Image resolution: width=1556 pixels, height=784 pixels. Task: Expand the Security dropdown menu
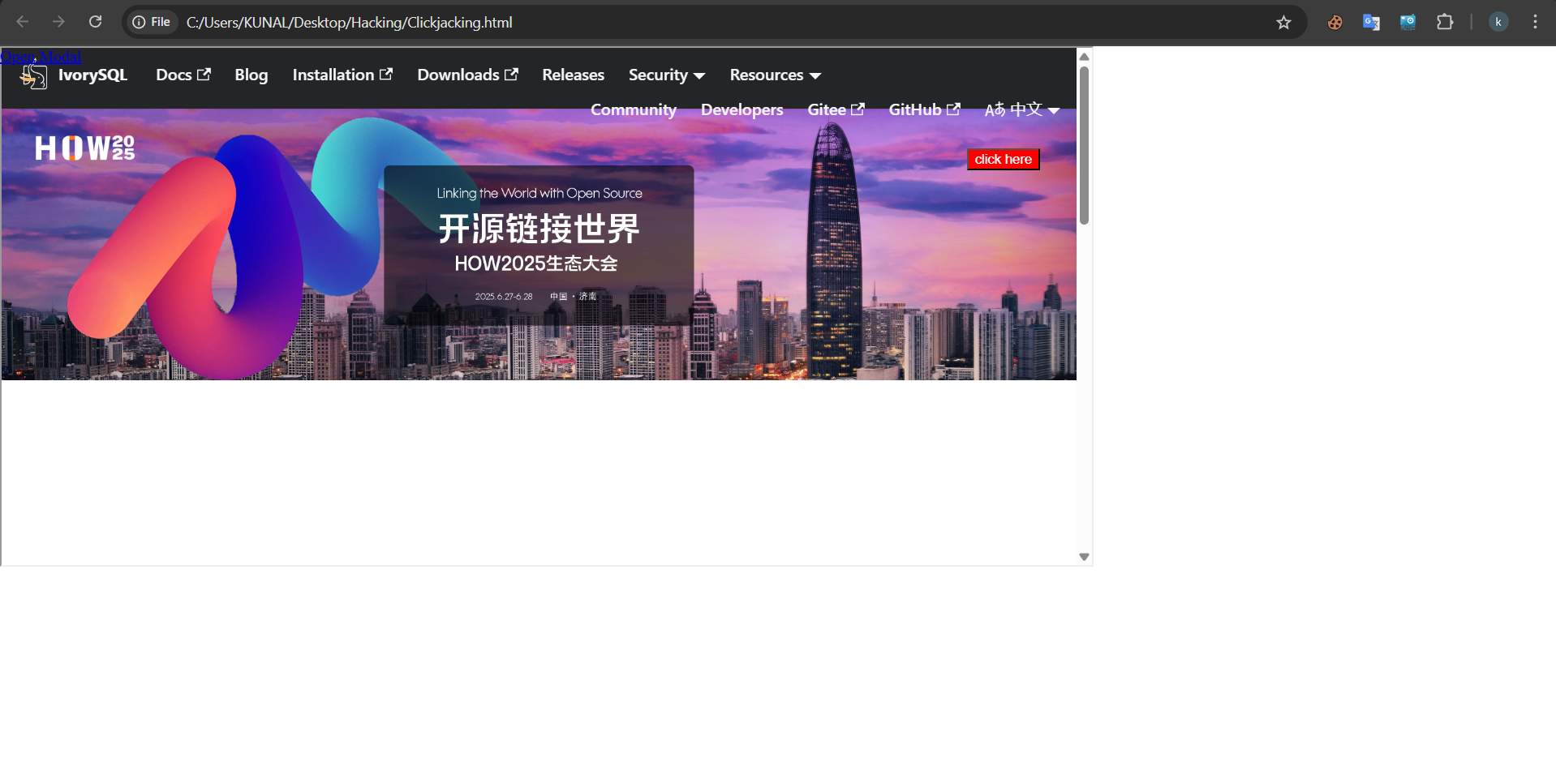[x=666, y=75]
